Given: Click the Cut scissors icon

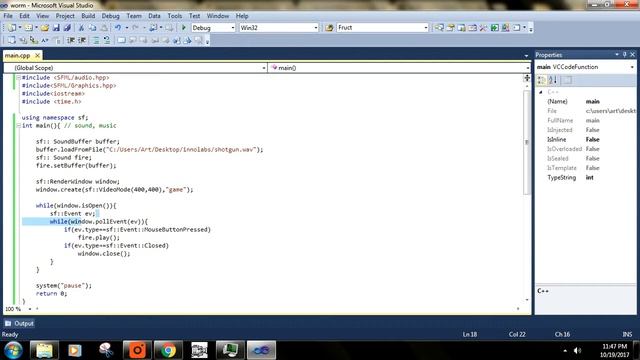Looking at the screenshot, I should [x=81, y=28].
